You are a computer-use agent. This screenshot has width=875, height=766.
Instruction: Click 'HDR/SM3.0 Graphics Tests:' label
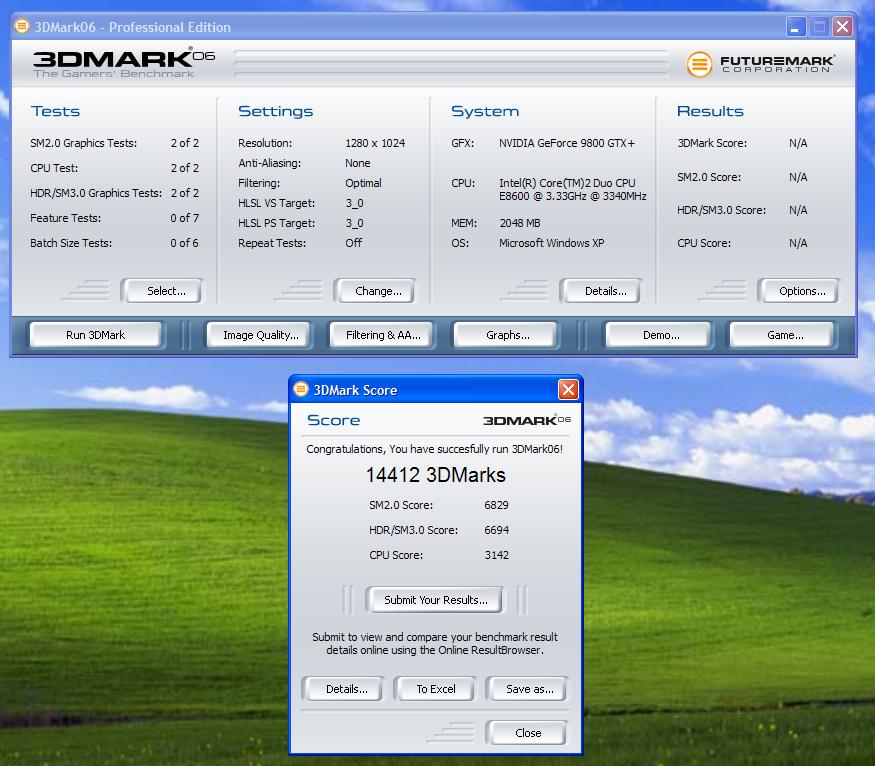[96, 193]
